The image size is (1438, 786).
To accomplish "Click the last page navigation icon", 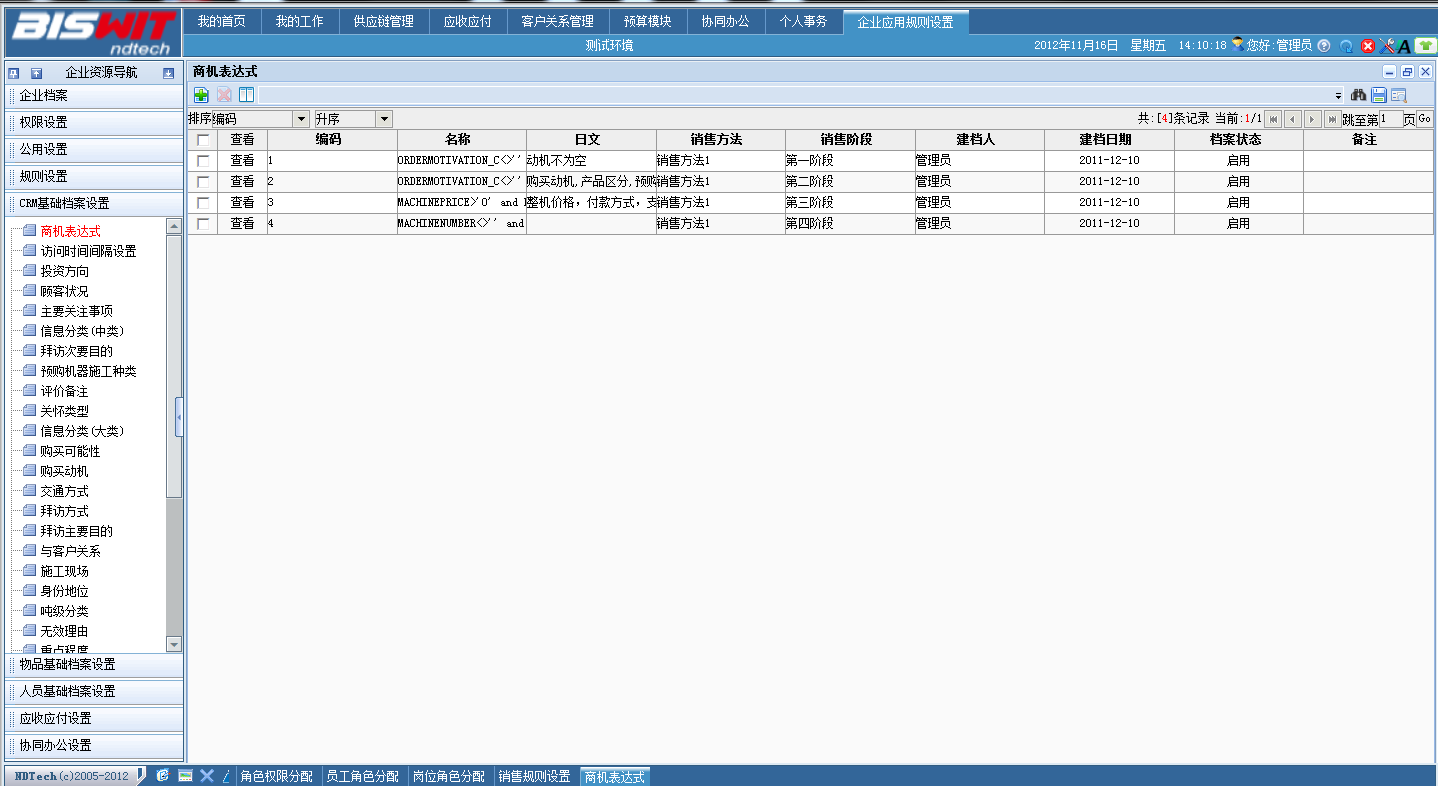I will click(x=1333, y=119).
